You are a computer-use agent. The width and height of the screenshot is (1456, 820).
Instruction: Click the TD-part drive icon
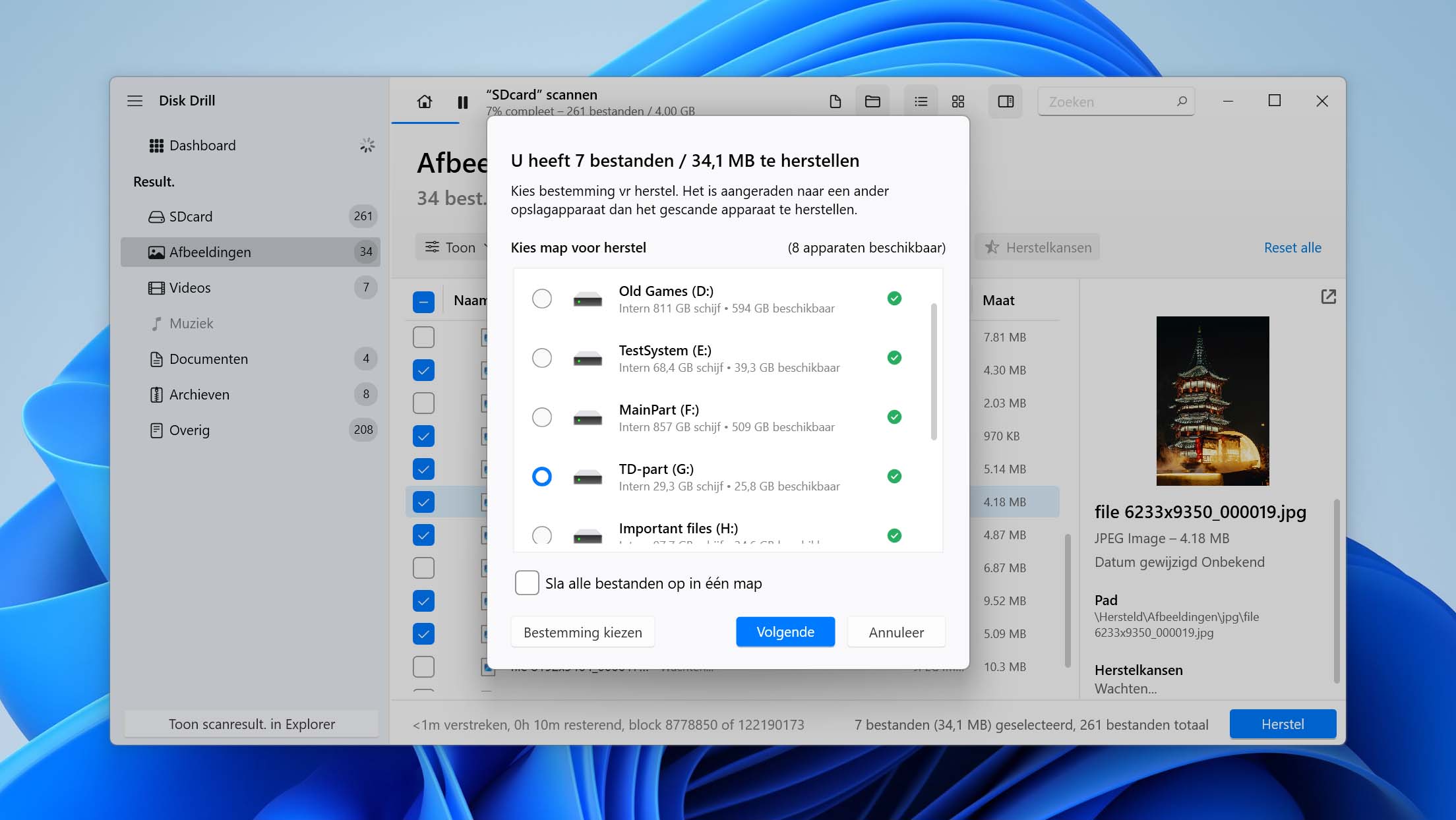pyautogui.click(x=587, y=478)
